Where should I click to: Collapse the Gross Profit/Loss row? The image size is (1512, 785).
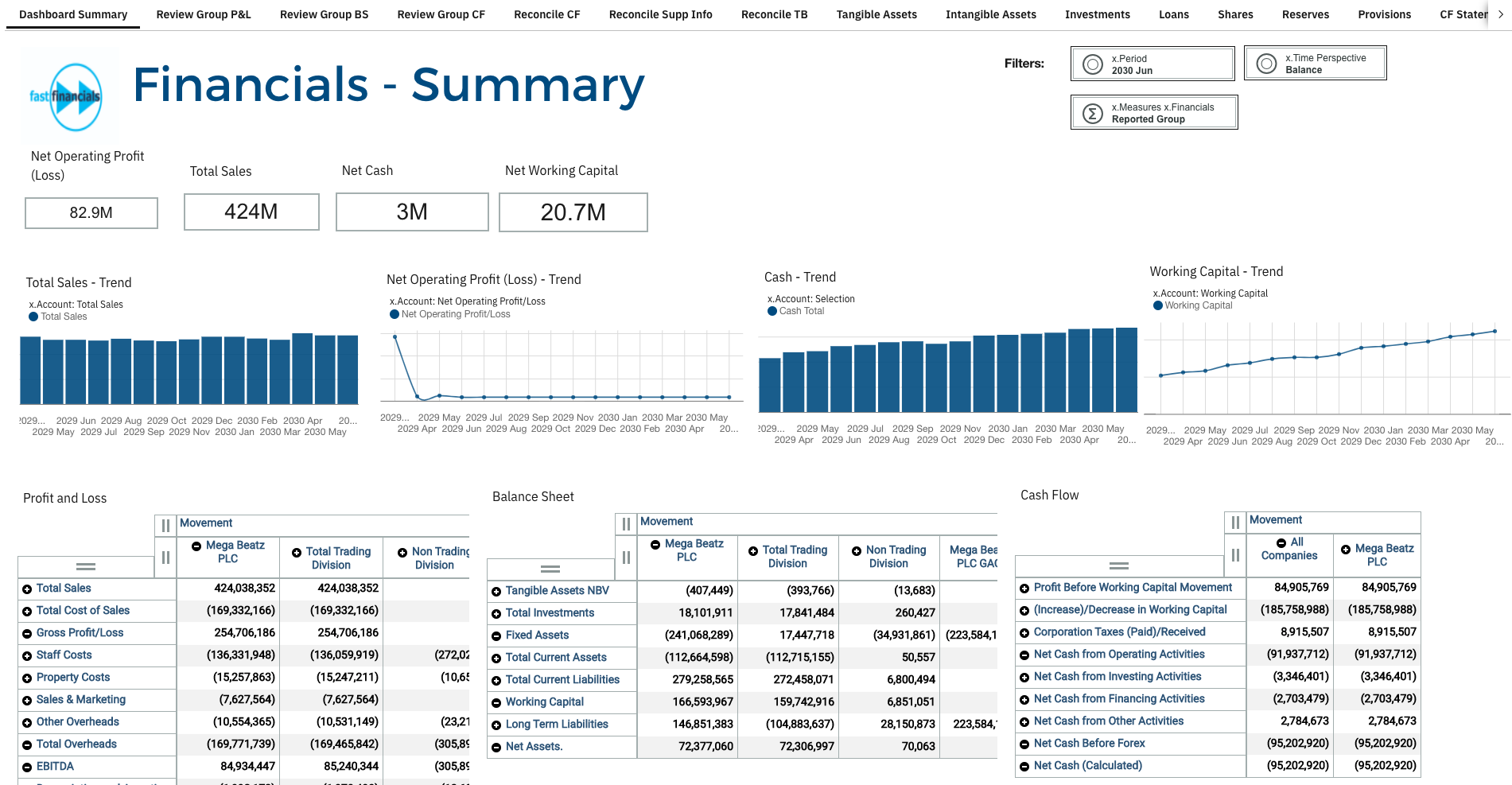27,633
